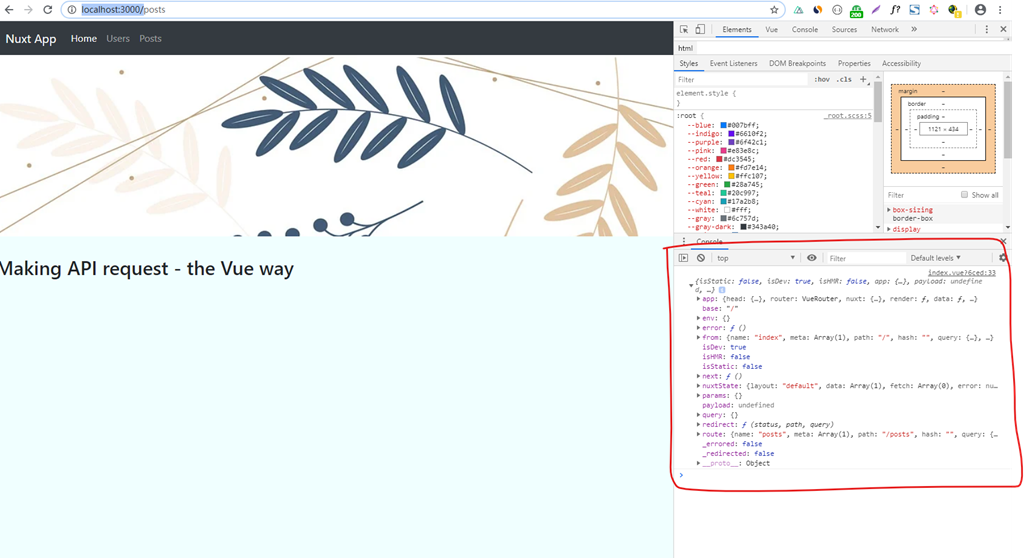The width and height of the screenshot is (1024, 558).
Task: Expand the nuxtState property in the console
Action: click(699, 386)
